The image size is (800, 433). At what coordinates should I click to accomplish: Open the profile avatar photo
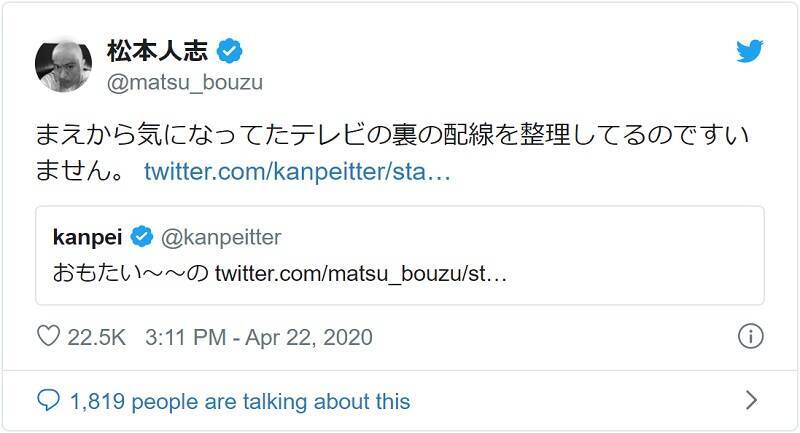click(x=64, y=66)
